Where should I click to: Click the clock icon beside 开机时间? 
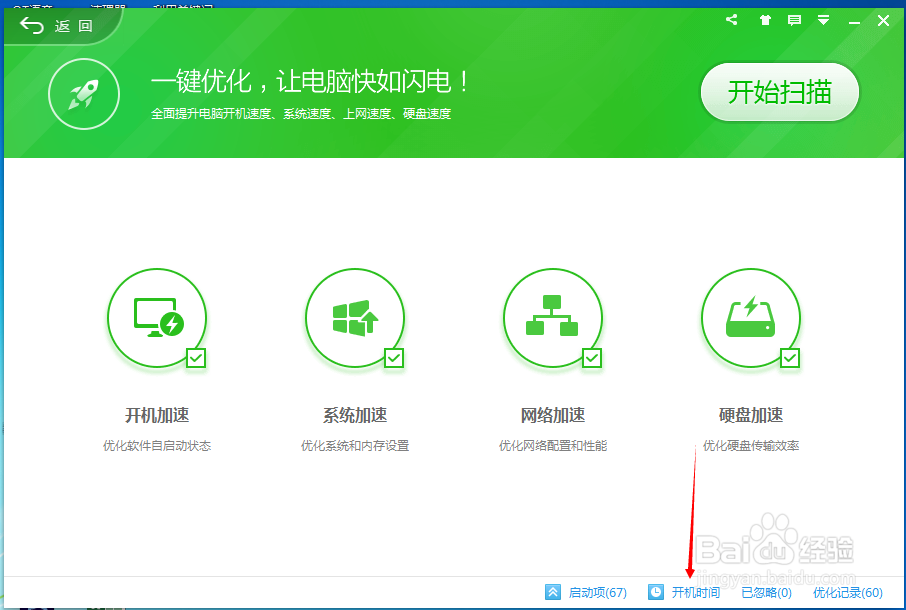tap(655, 592)
